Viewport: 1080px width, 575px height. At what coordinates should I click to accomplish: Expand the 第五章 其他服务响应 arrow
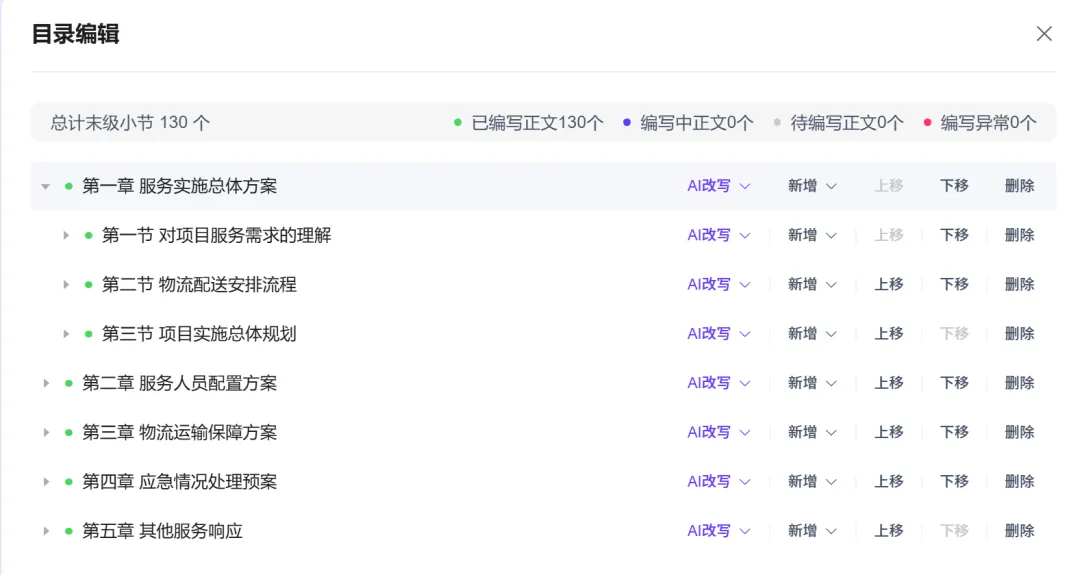click(45, 531)
